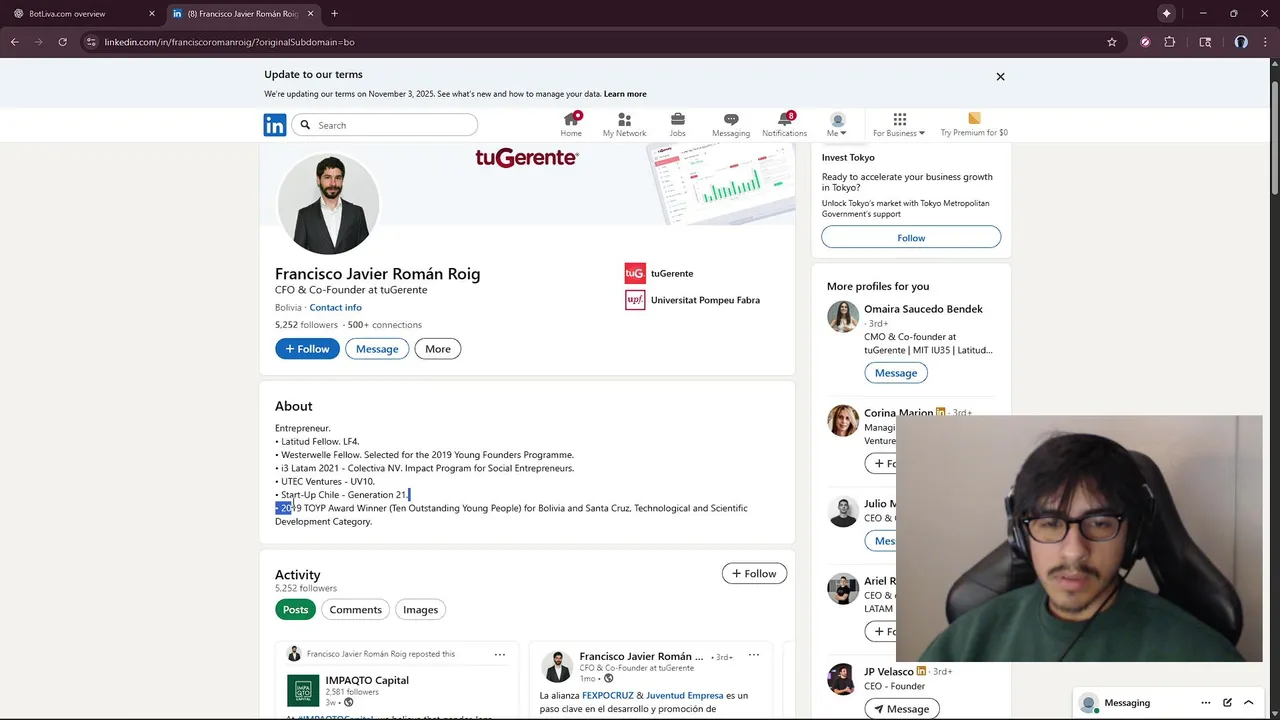The width and height of the screenshot is (1280, 720).
Task: View site information icon in address bar
Action: 91,42
